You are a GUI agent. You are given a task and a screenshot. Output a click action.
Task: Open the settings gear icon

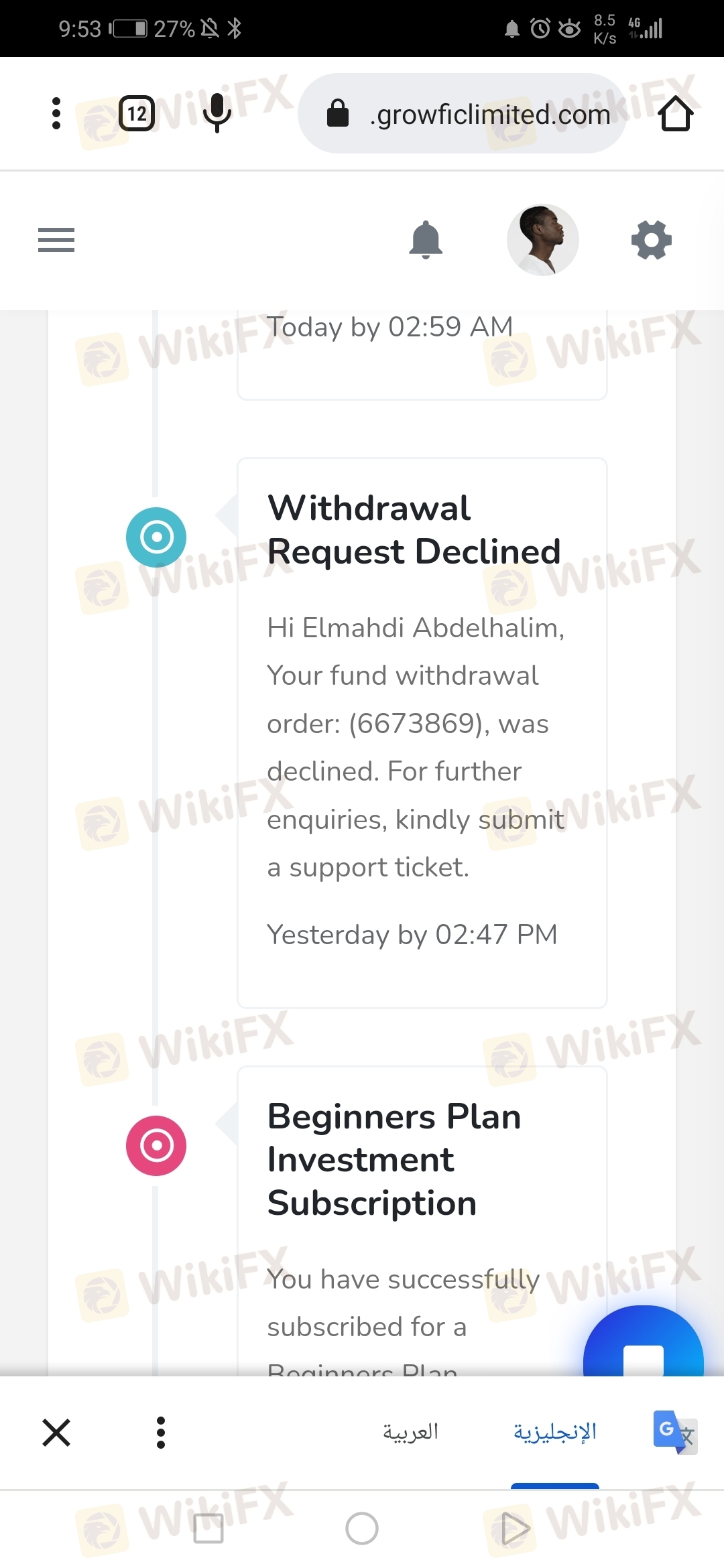coord(651,240)
